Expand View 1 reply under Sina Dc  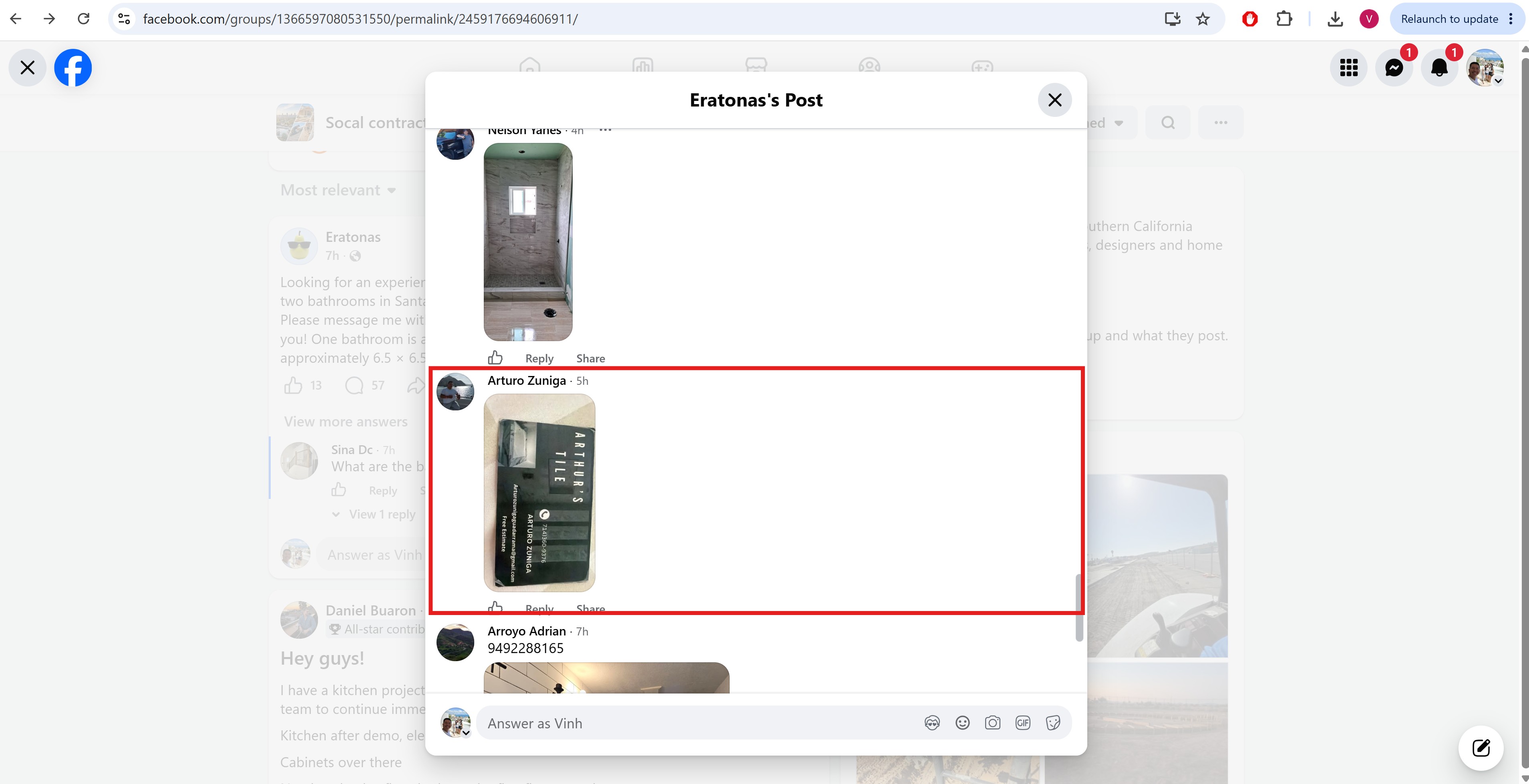click(382, 514)
